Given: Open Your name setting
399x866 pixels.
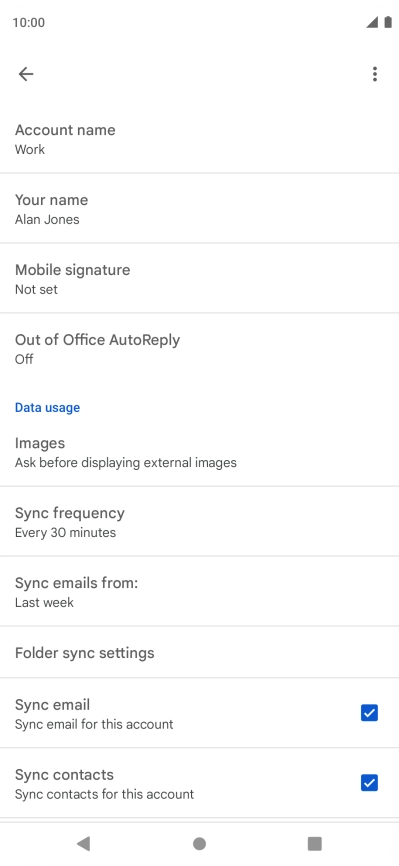Looking at the screenshot, I should [x=200, y=209].
